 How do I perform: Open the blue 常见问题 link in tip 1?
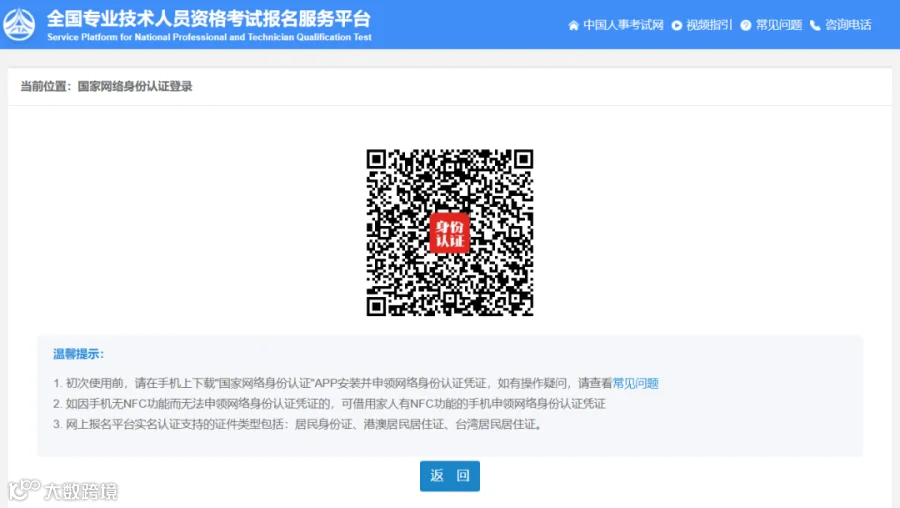[x=635, y=383]
